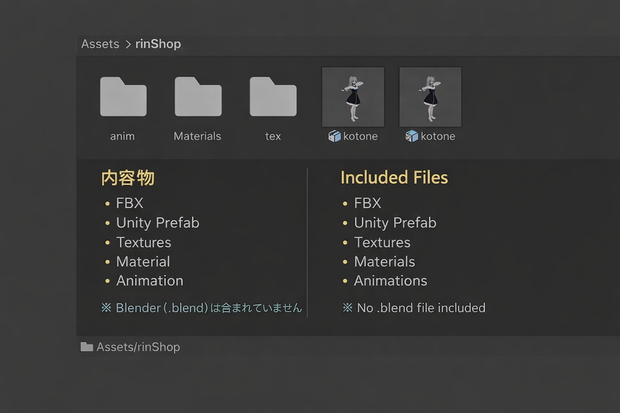Select the anim folder name label
The image size is (620, 413).
pyautogui.click(x=122, y=136)
